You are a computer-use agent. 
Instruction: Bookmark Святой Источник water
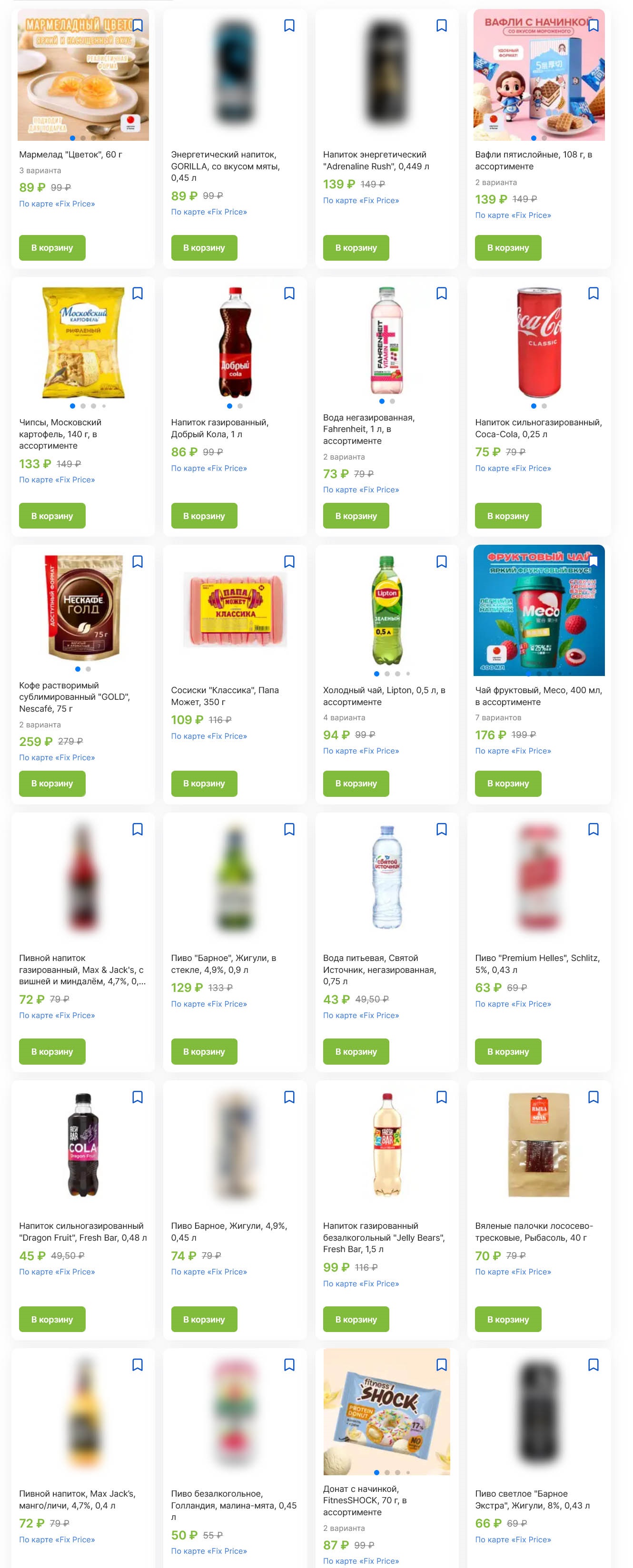pyautogui.click(x=442, y=829)
